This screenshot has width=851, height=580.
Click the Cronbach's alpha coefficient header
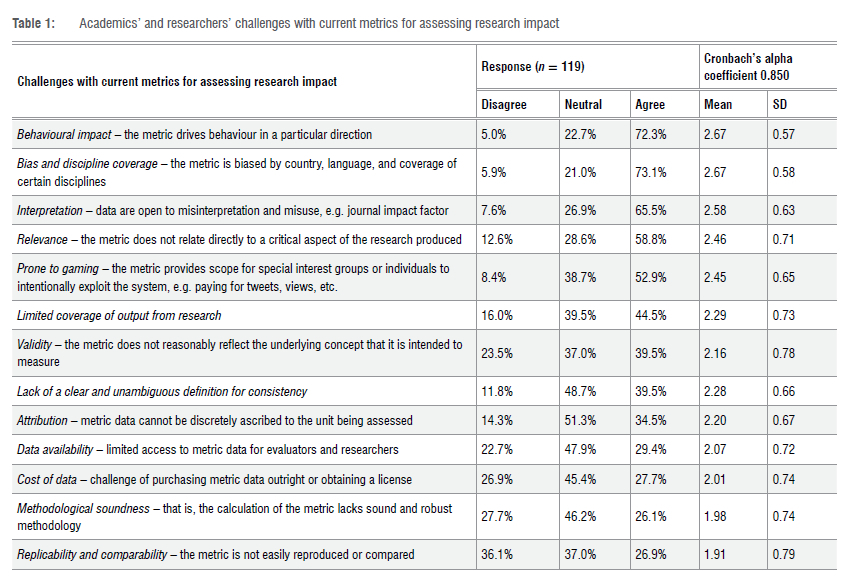tap(748, 66)
